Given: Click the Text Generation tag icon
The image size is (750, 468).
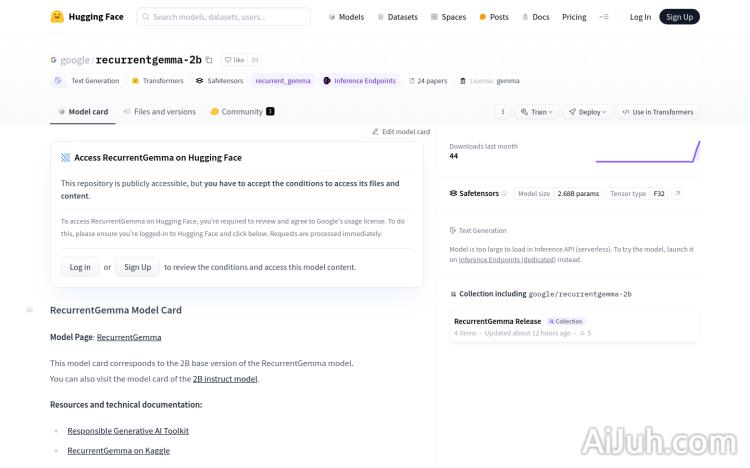Looking at the screenshot, I should [x=58, y=81].
